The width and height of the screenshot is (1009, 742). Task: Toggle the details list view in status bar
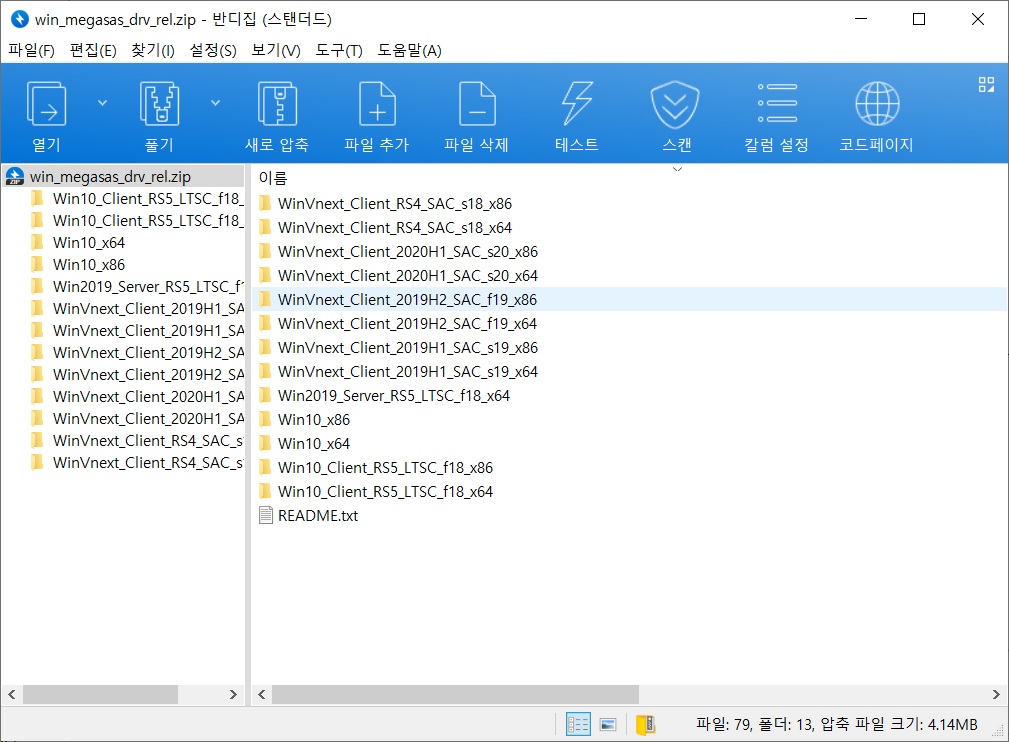[578, 725]
